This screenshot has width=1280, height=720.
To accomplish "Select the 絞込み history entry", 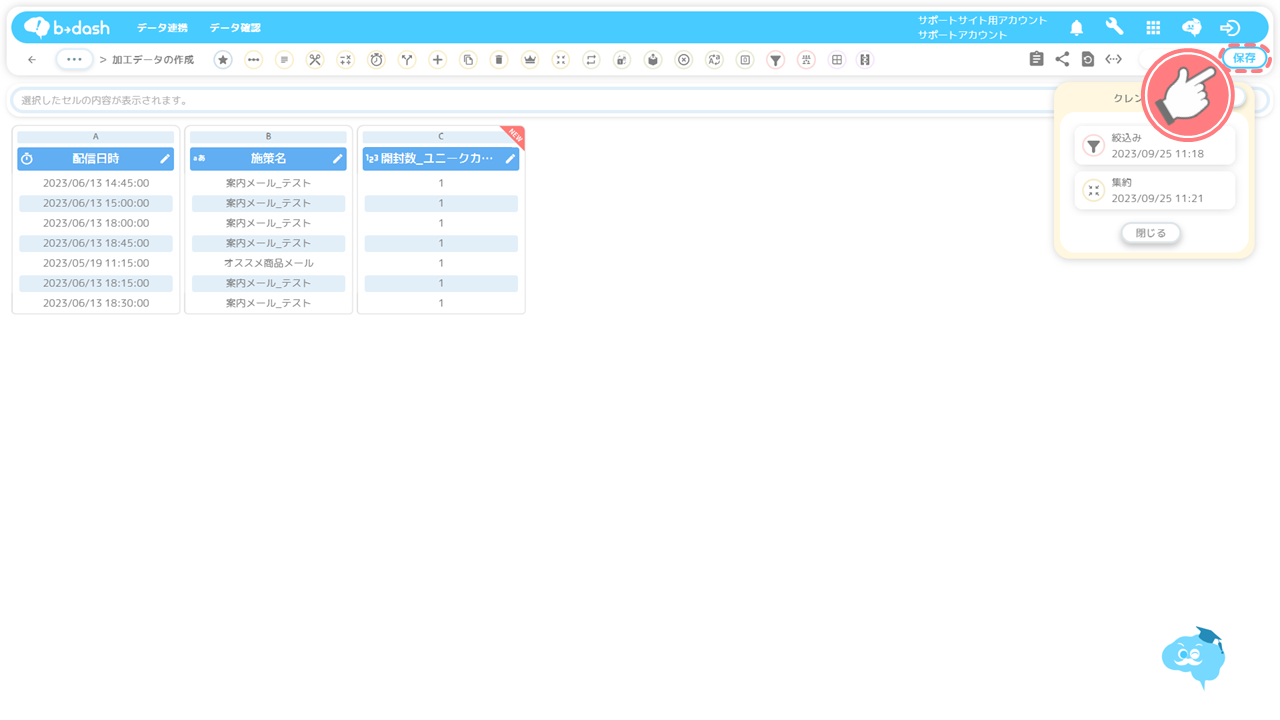I will (x=1155, y=146).
